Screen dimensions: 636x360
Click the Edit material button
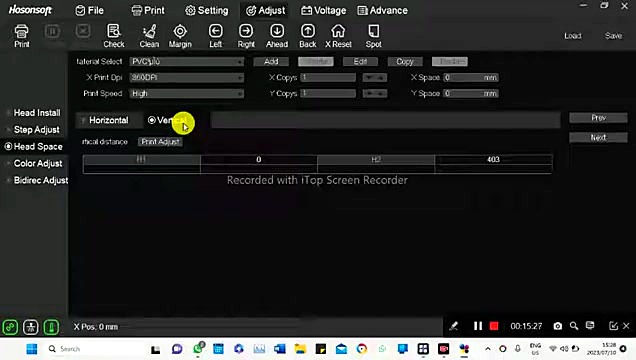point(360,62)
